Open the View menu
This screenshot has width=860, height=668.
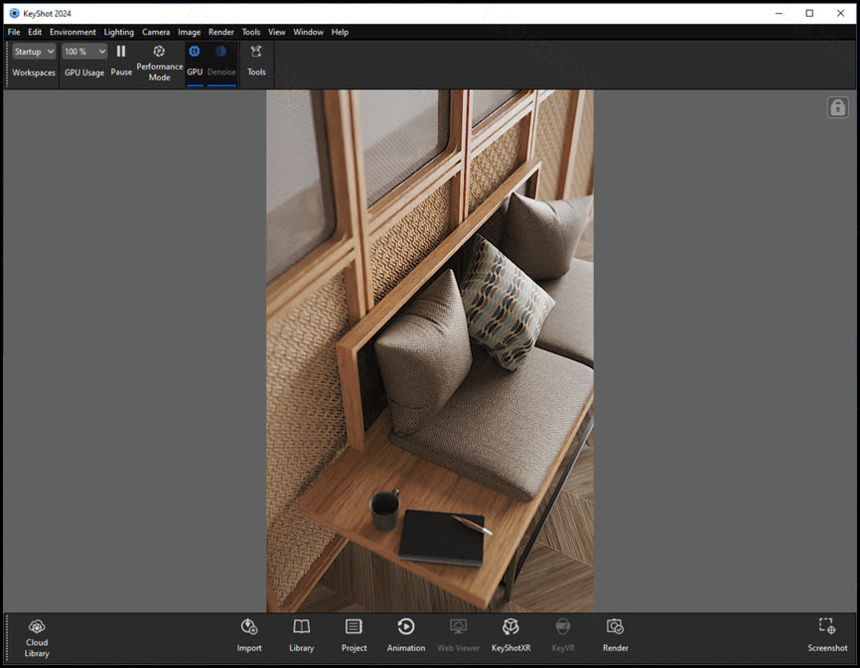click(276, 32)
